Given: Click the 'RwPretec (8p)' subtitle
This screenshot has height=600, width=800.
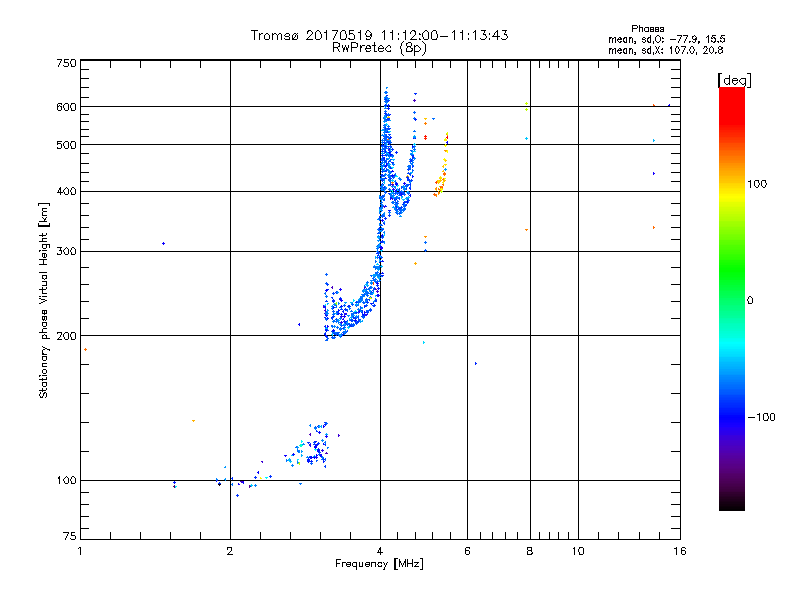Looking at the screenshot, I should [x=379, y=48].
